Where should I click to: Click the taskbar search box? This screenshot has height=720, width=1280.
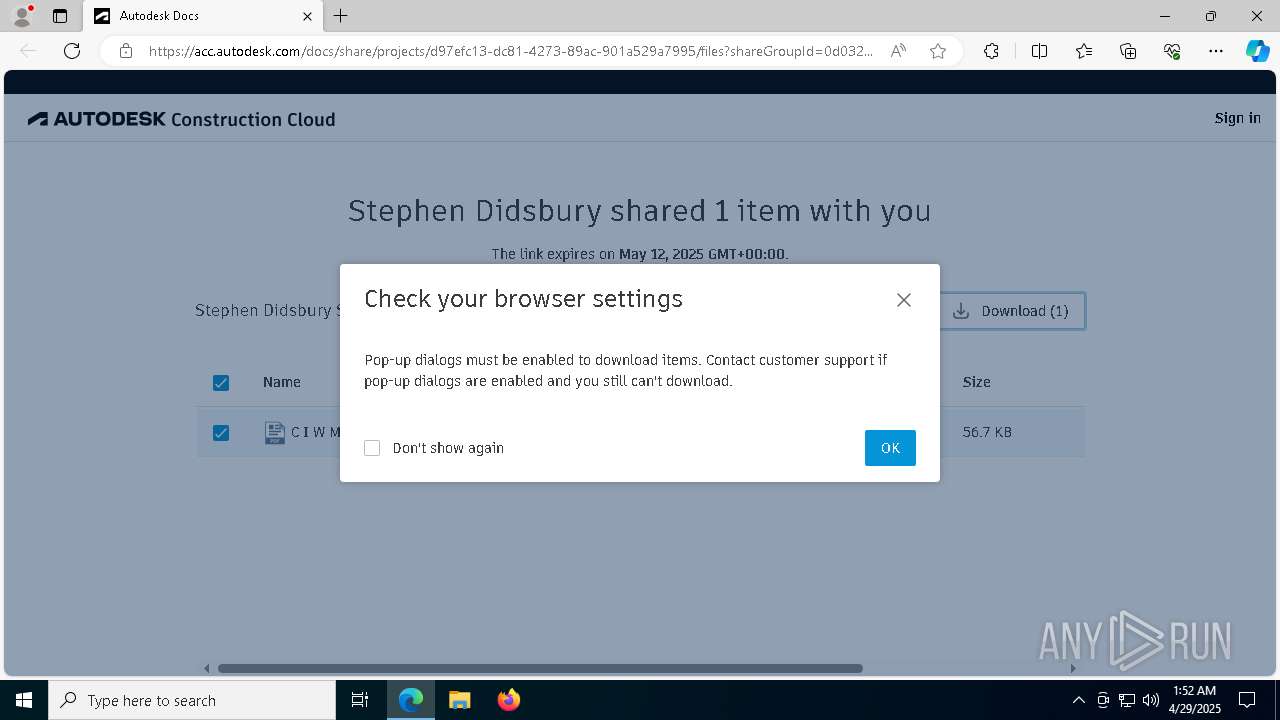tap(192, 700)
